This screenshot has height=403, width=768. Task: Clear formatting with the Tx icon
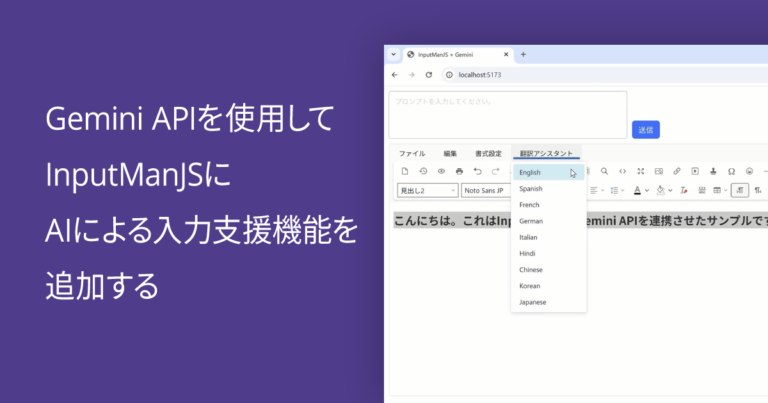[684, 190]
